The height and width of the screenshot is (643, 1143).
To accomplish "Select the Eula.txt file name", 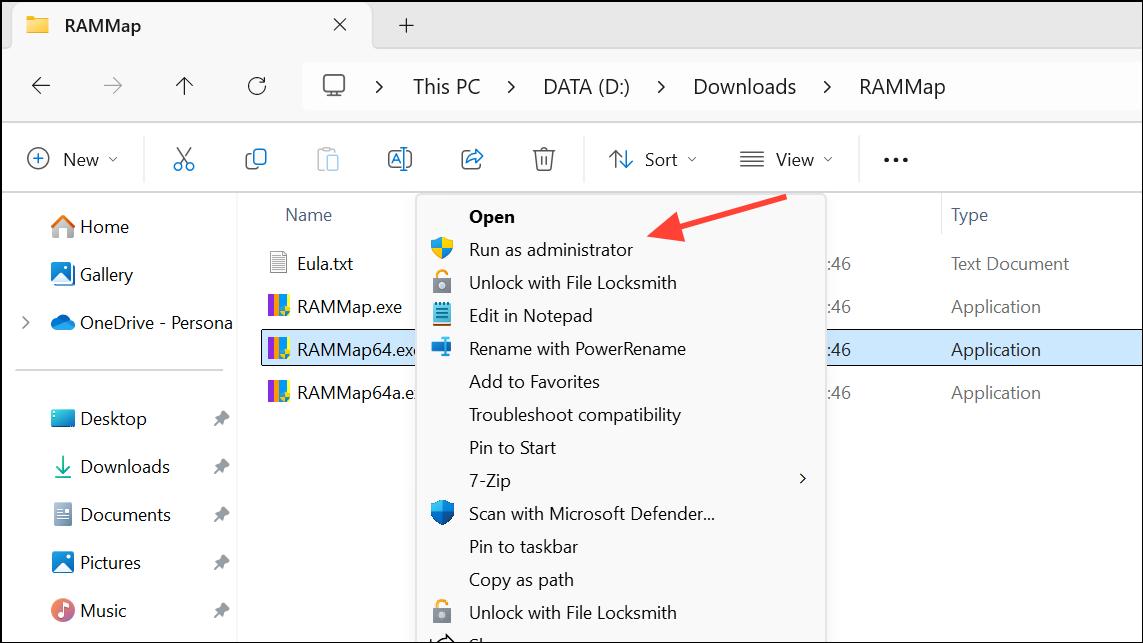I will tap(325, 263).
